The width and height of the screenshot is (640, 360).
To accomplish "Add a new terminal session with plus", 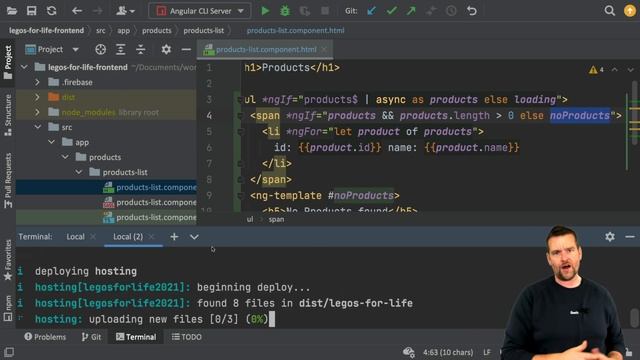I will click(174, 237).
